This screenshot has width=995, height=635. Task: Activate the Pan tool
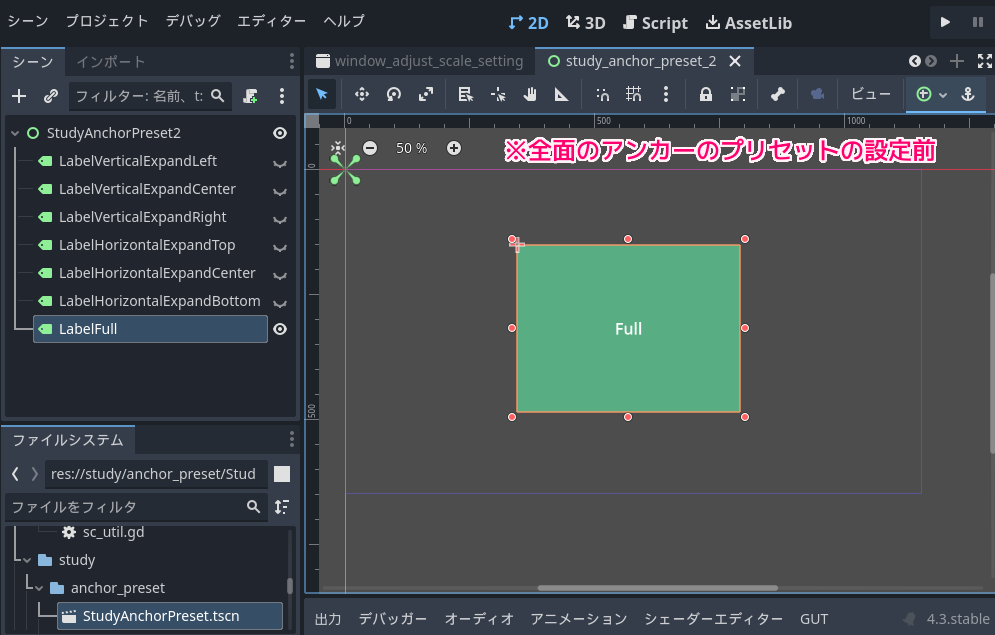point(531,96)
